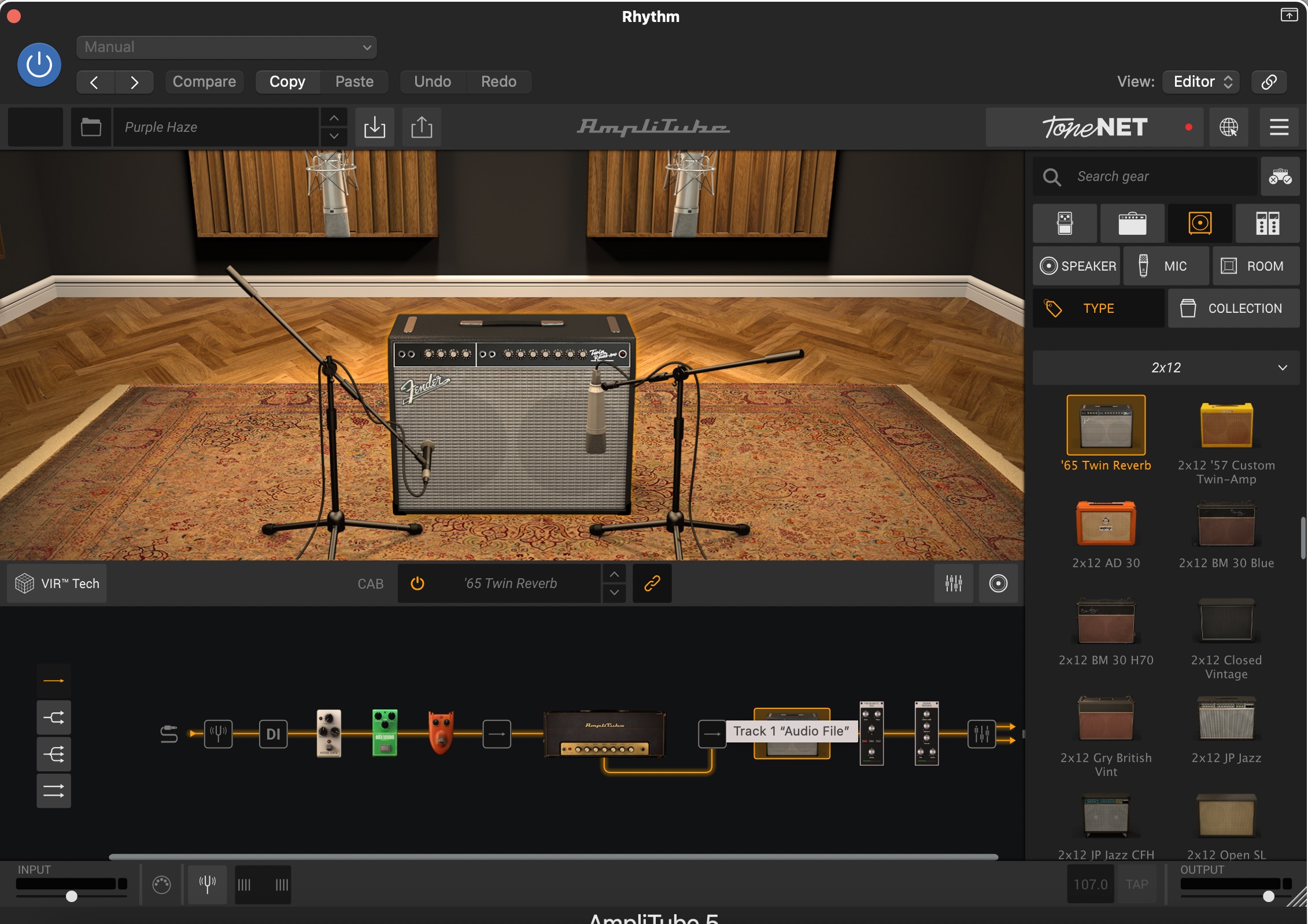Open the speaker view circle icon

point(998,583)
